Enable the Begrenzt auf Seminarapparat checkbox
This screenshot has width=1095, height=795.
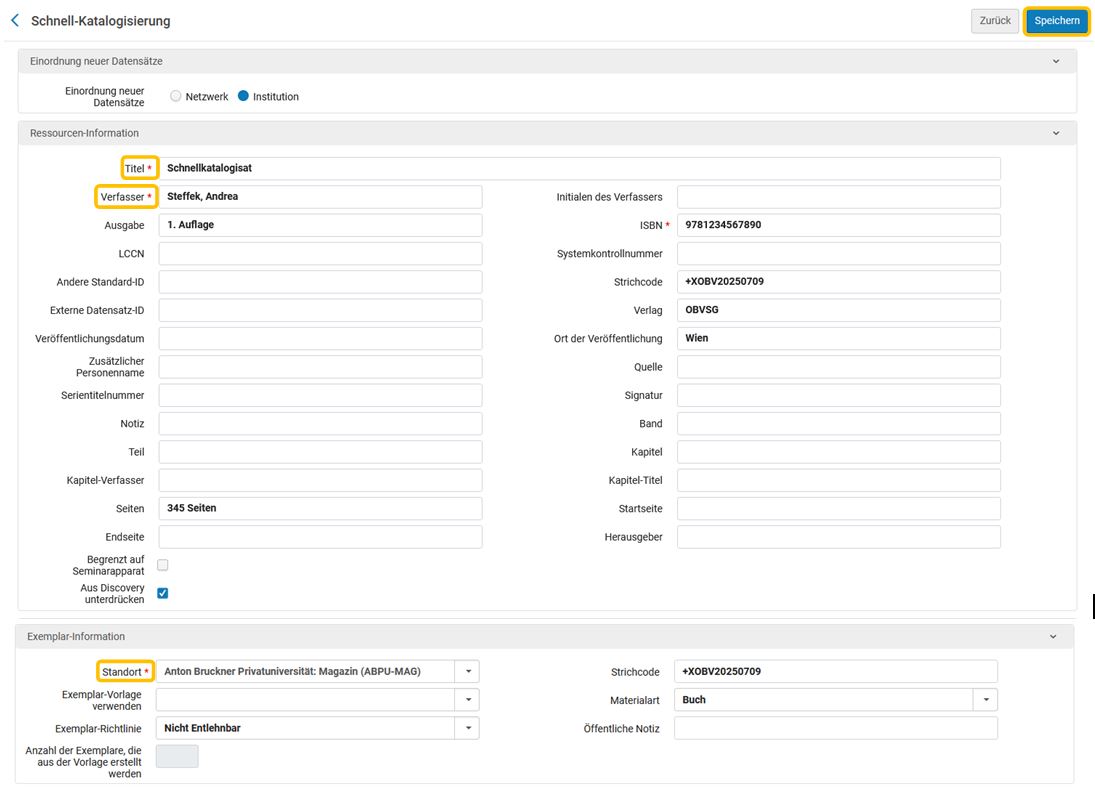point(163,564)
